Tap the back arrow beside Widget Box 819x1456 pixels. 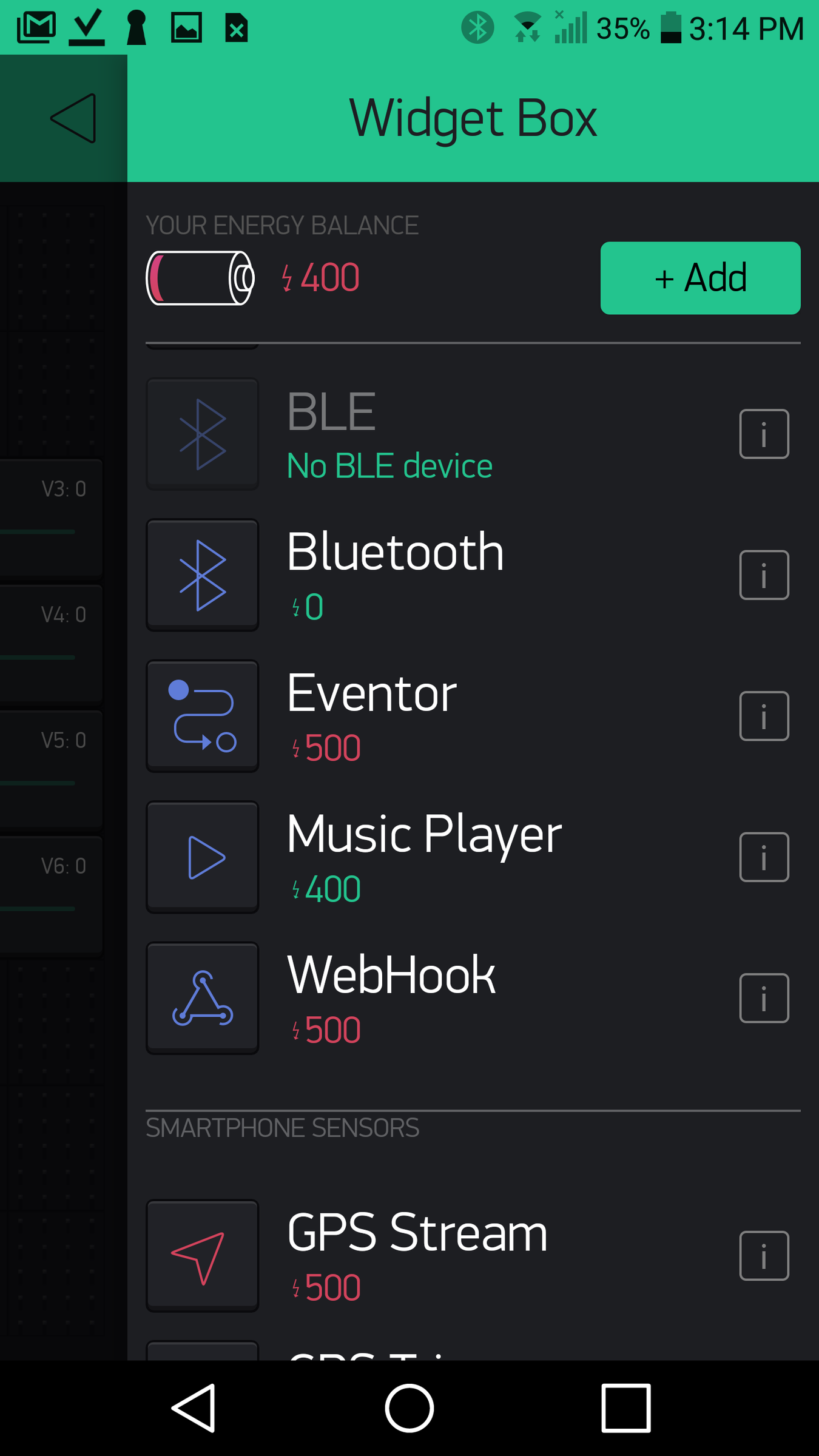(73, 118)
